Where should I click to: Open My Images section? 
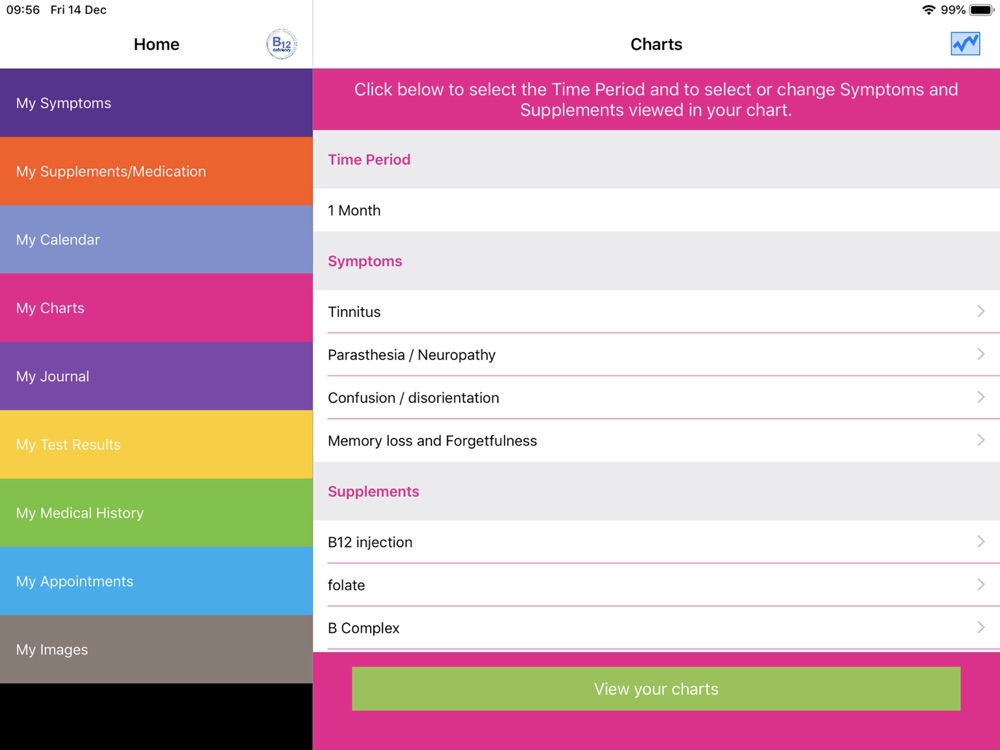[156, 649]
